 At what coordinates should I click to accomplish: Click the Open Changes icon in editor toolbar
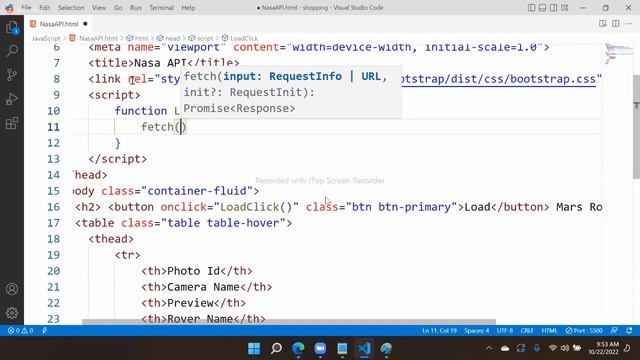coord(602,24)
